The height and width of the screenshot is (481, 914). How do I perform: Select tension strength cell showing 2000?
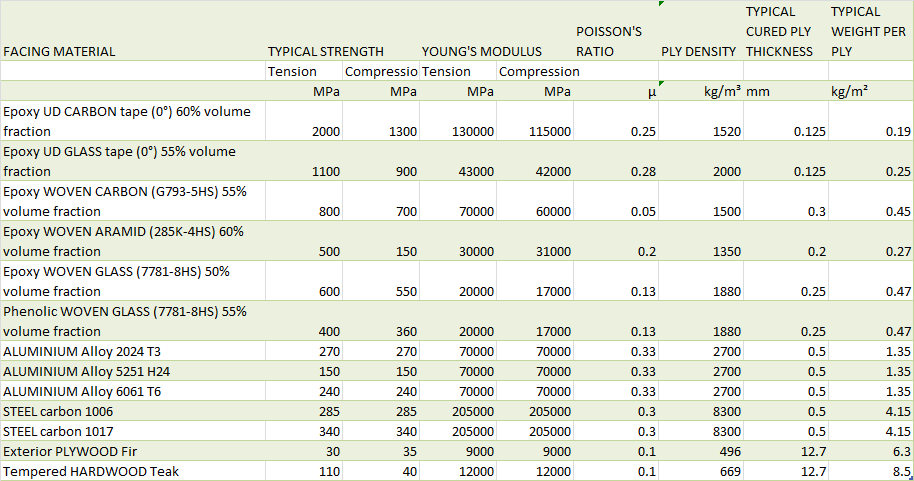[304, 121]
